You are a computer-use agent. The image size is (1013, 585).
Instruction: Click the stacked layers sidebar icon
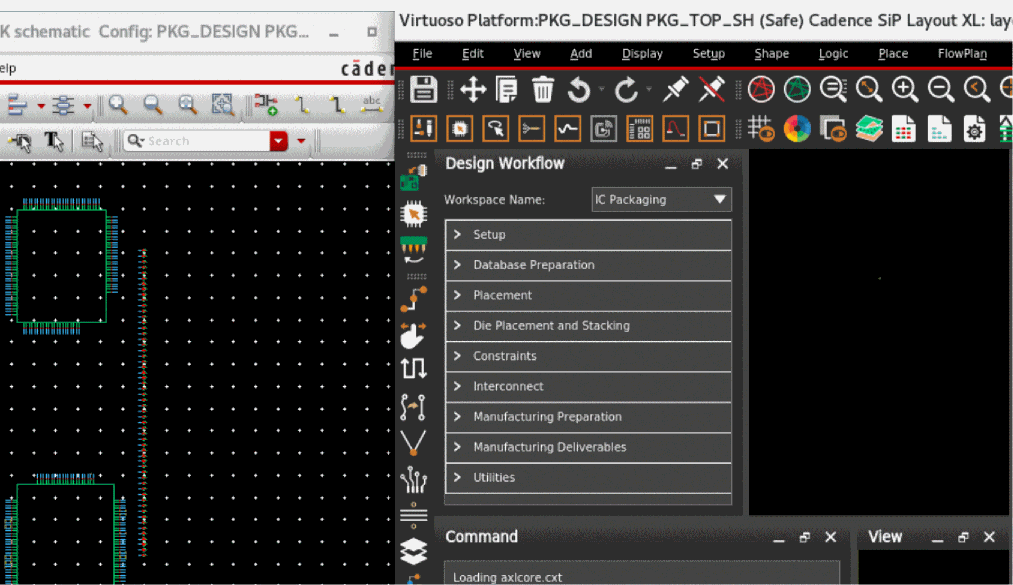coord(413,550)
